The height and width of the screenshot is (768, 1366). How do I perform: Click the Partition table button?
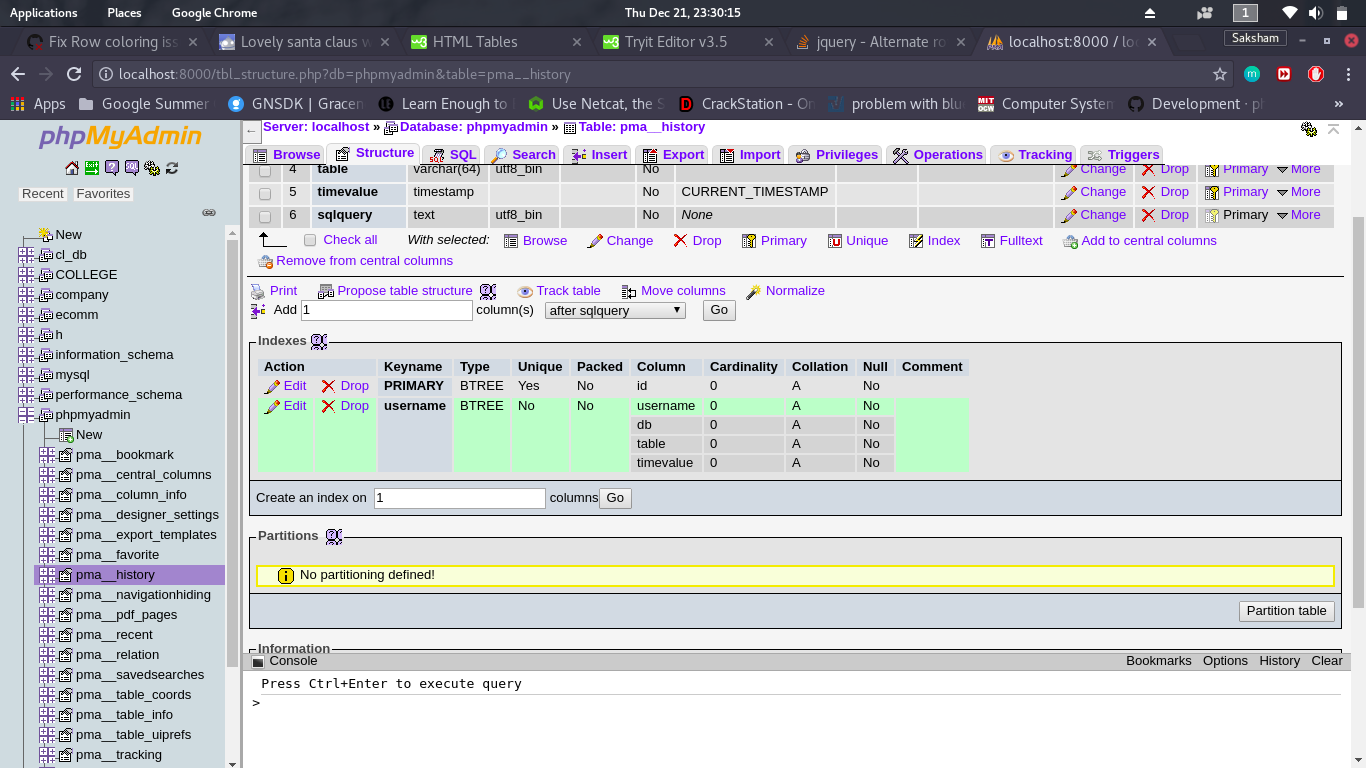(1286, 611)
